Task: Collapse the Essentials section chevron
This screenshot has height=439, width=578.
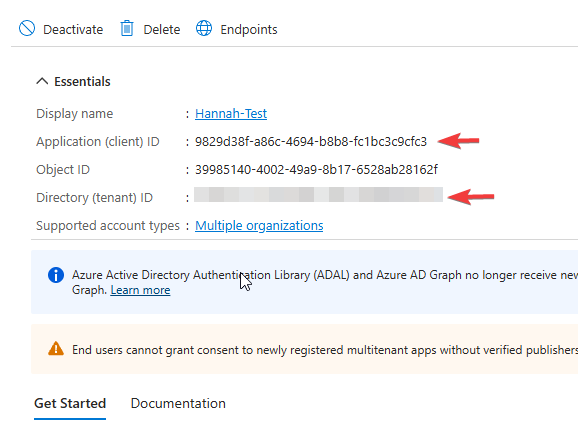Action: tap(42, 81)
